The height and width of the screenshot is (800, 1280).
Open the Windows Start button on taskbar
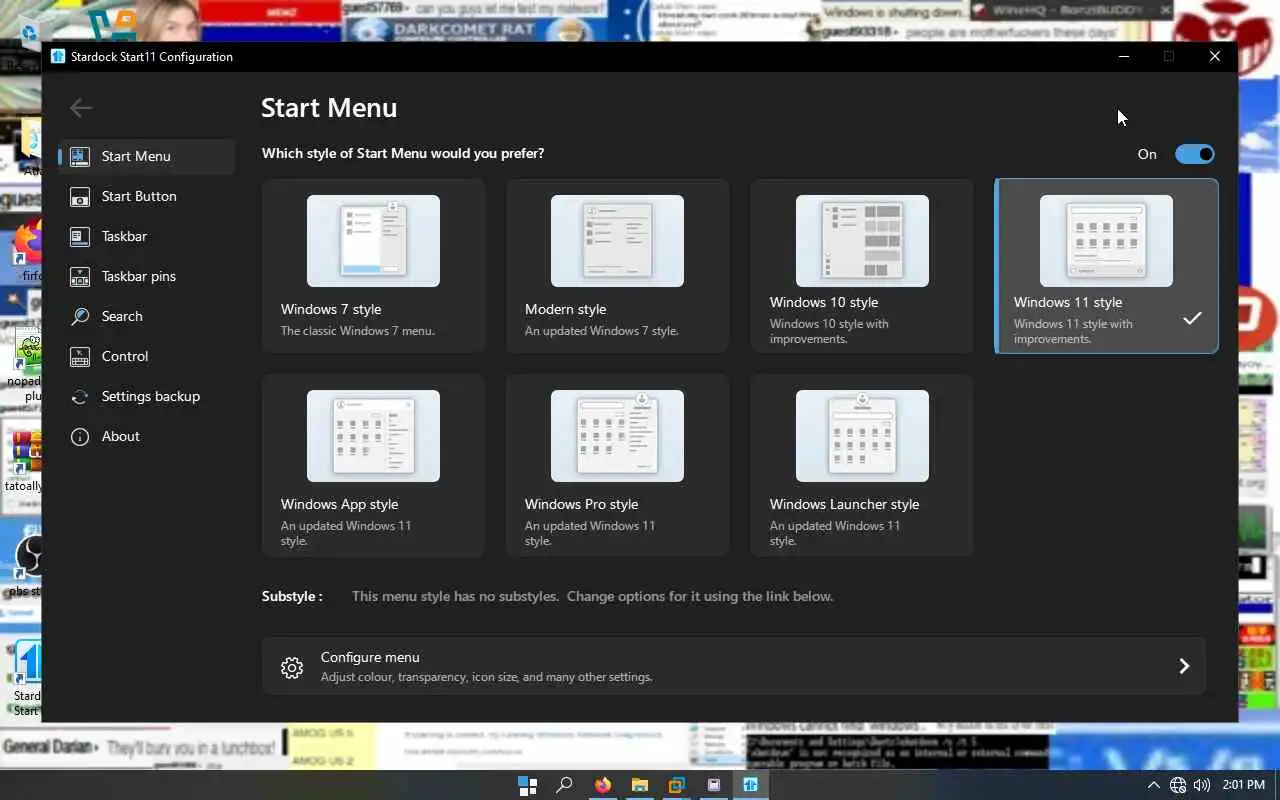pyautogui.click(x=527, y=785)
